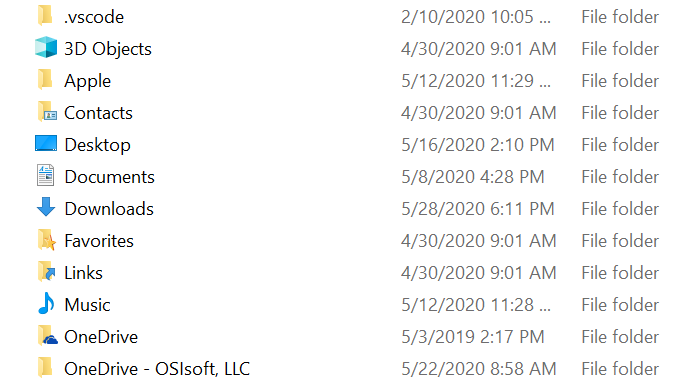Select the Contacts card folder icon
Viewport: 697px width, 391px height.
(x=47, y=112)
